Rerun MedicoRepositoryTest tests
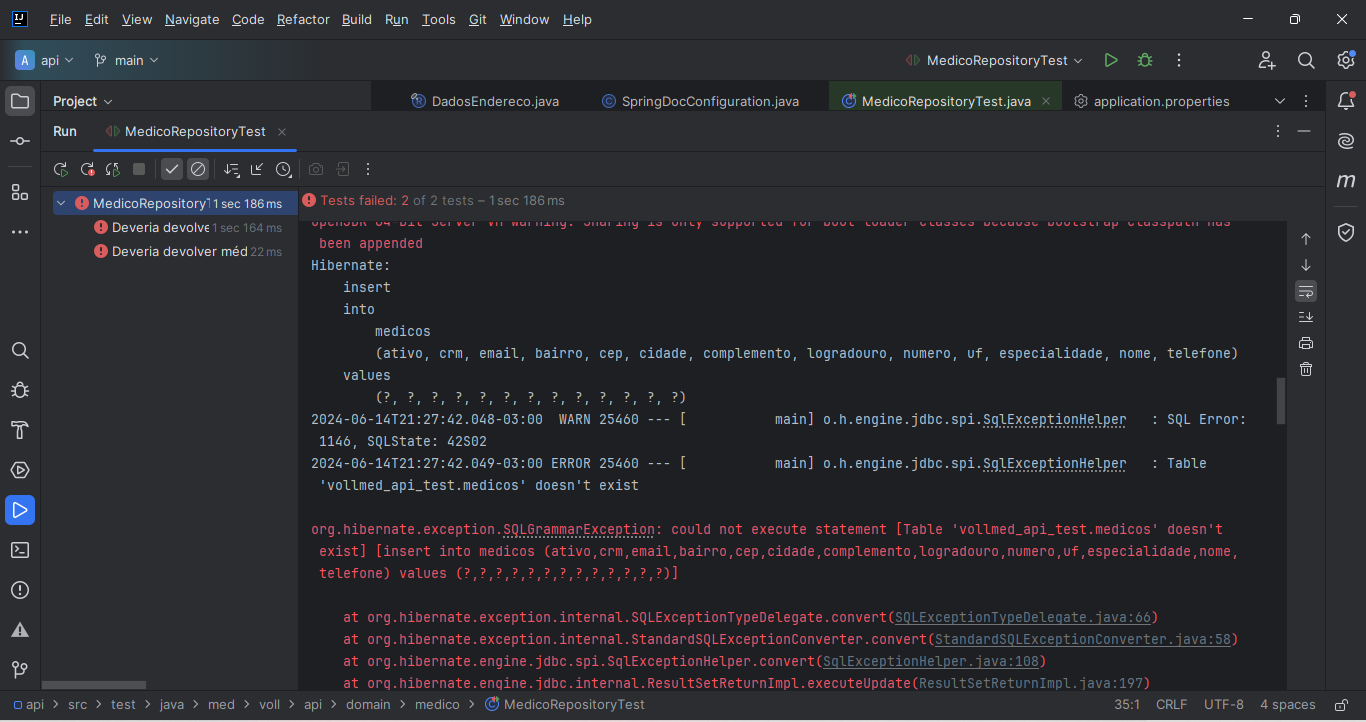The height and width of the screenshot is (722, 1366). tap(61, 169)
